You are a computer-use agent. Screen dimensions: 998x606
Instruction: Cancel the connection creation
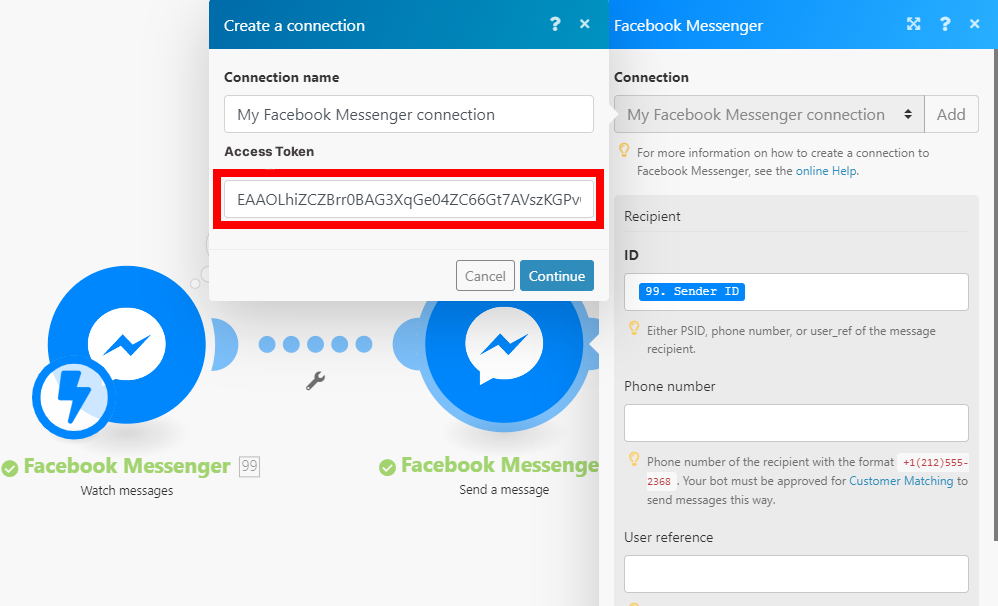point(485,276)
